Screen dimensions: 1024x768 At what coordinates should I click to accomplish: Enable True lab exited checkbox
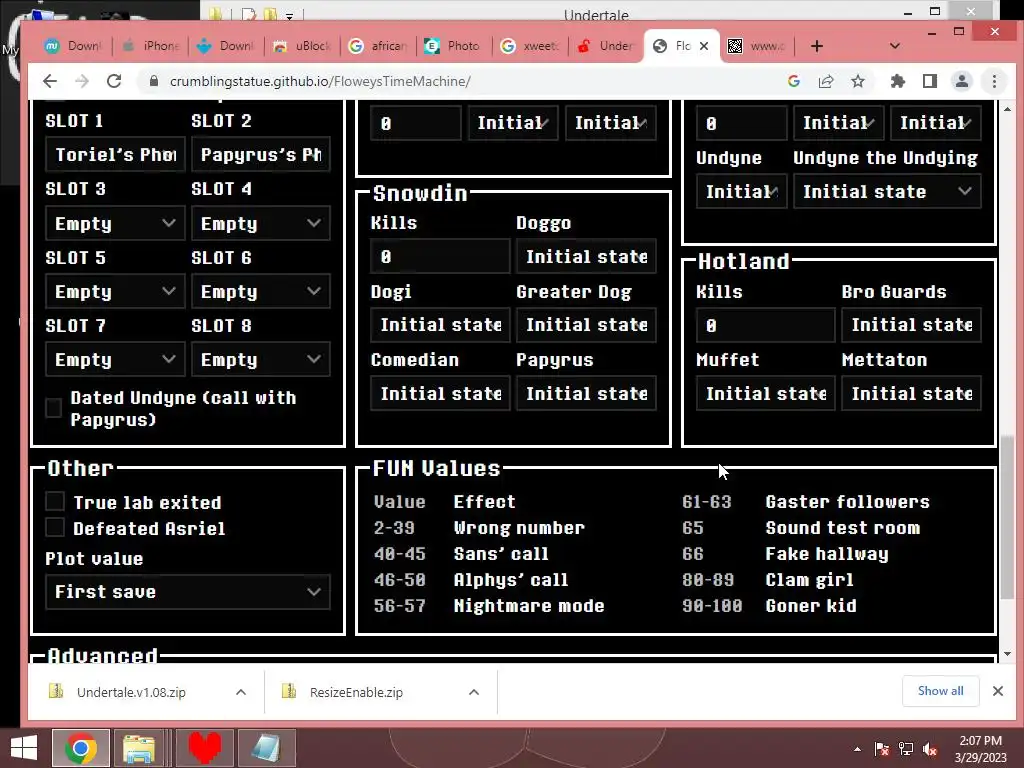pyautogui.click(x=55, y=502)
